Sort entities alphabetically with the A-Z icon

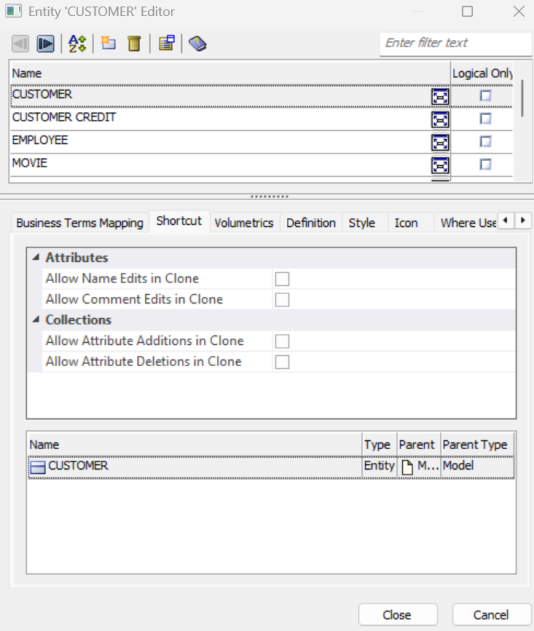pos(77,43)
